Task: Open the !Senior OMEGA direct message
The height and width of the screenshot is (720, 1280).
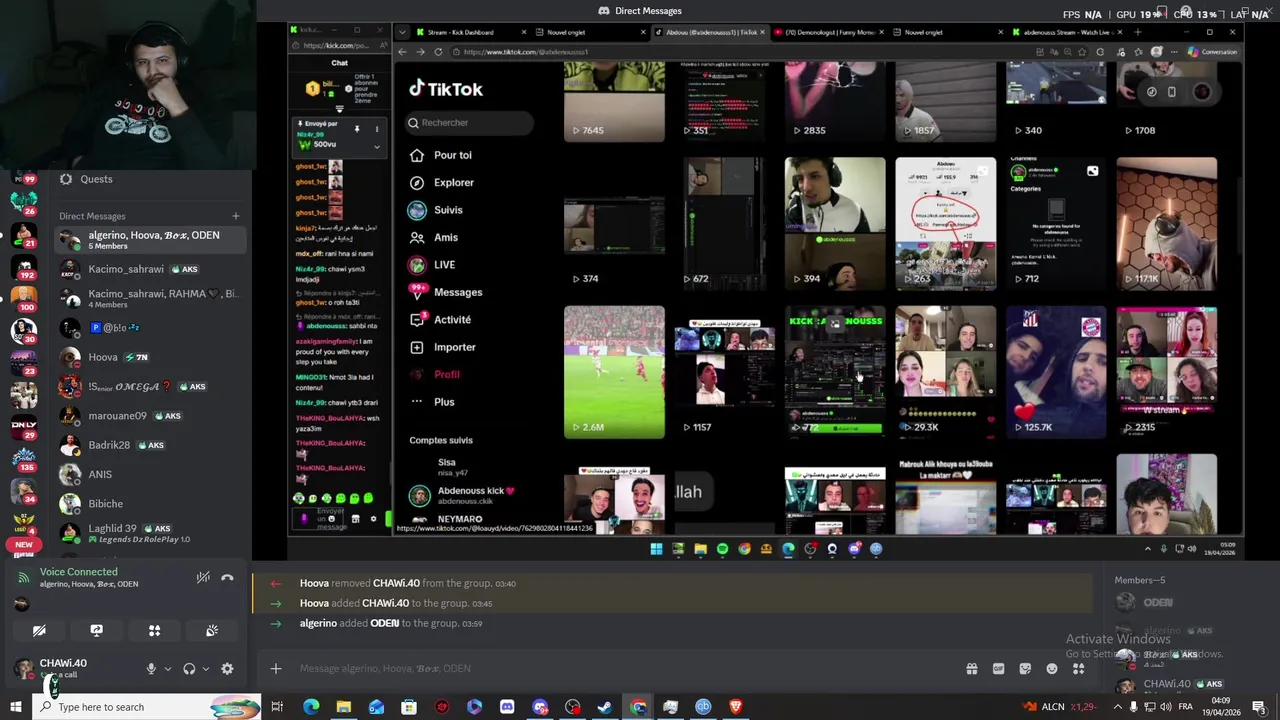Action: pos(150,386)
